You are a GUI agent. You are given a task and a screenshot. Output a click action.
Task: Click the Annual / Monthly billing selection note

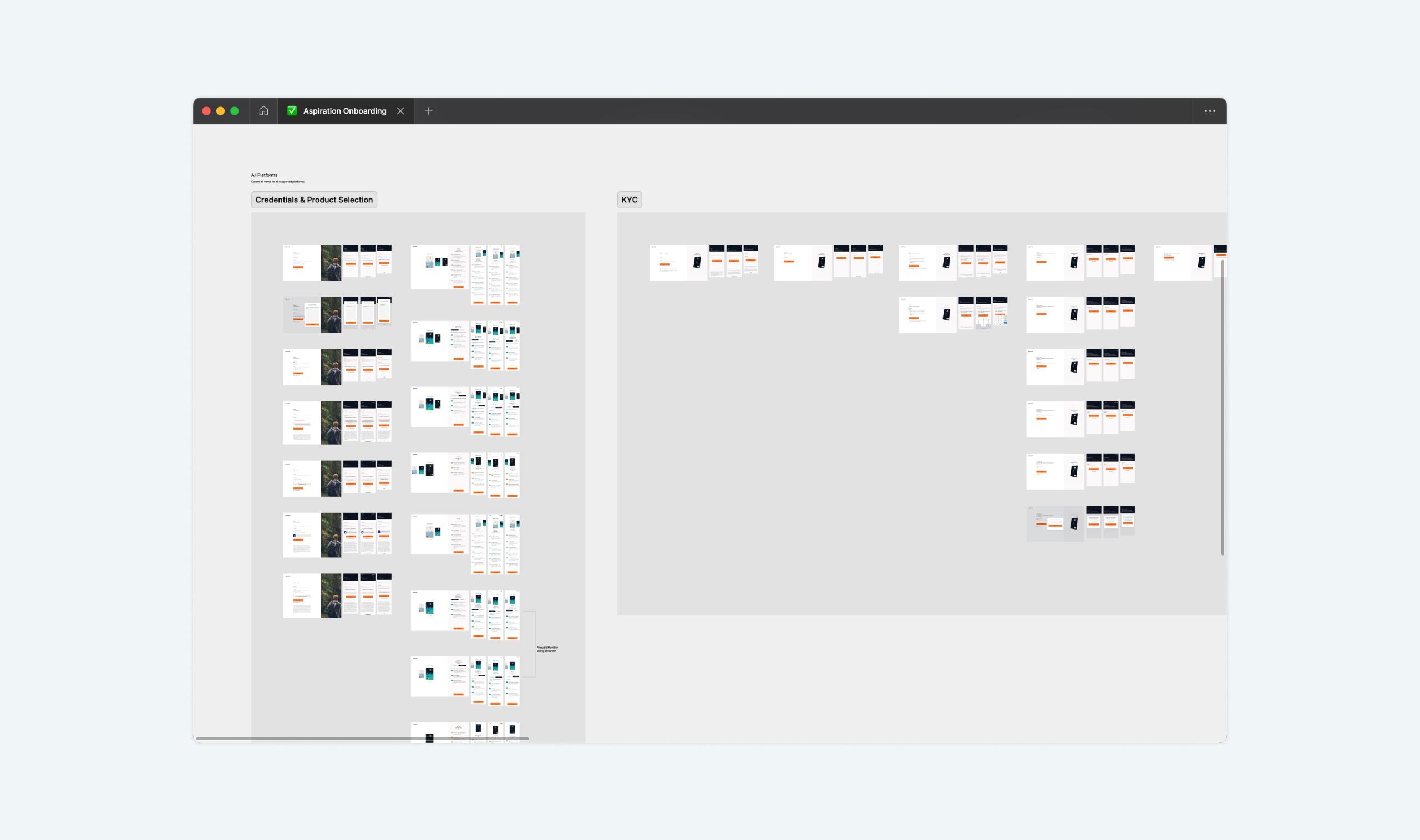[x=547, y=649]
